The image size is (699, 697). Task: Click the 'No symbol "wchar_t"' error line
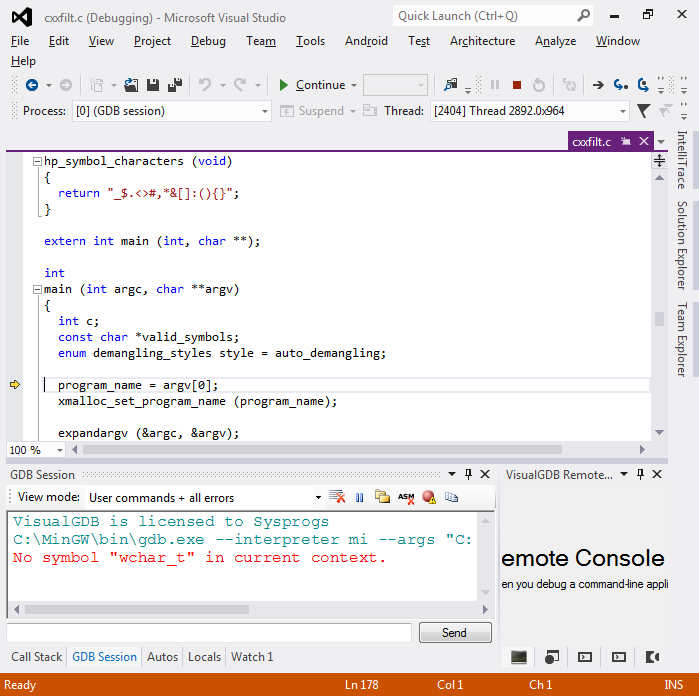coord(199,558)
